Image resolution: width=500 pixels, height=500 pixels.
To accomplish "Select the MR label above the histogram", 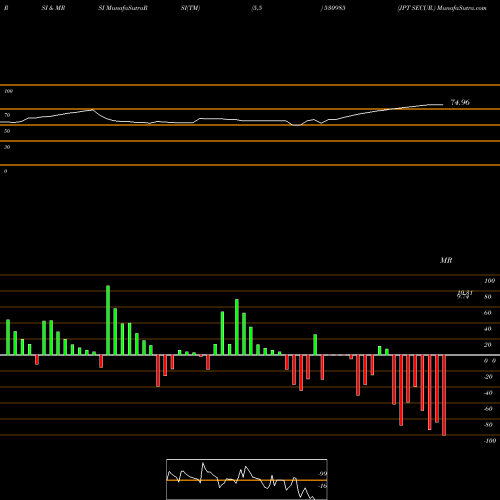I will [x=446, y=260].
